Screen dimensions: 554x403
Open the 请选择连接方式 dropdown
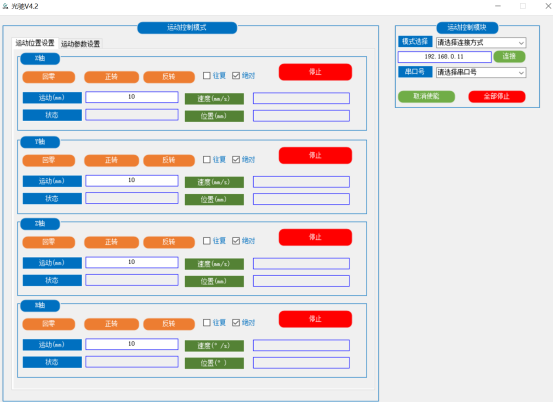481,43
